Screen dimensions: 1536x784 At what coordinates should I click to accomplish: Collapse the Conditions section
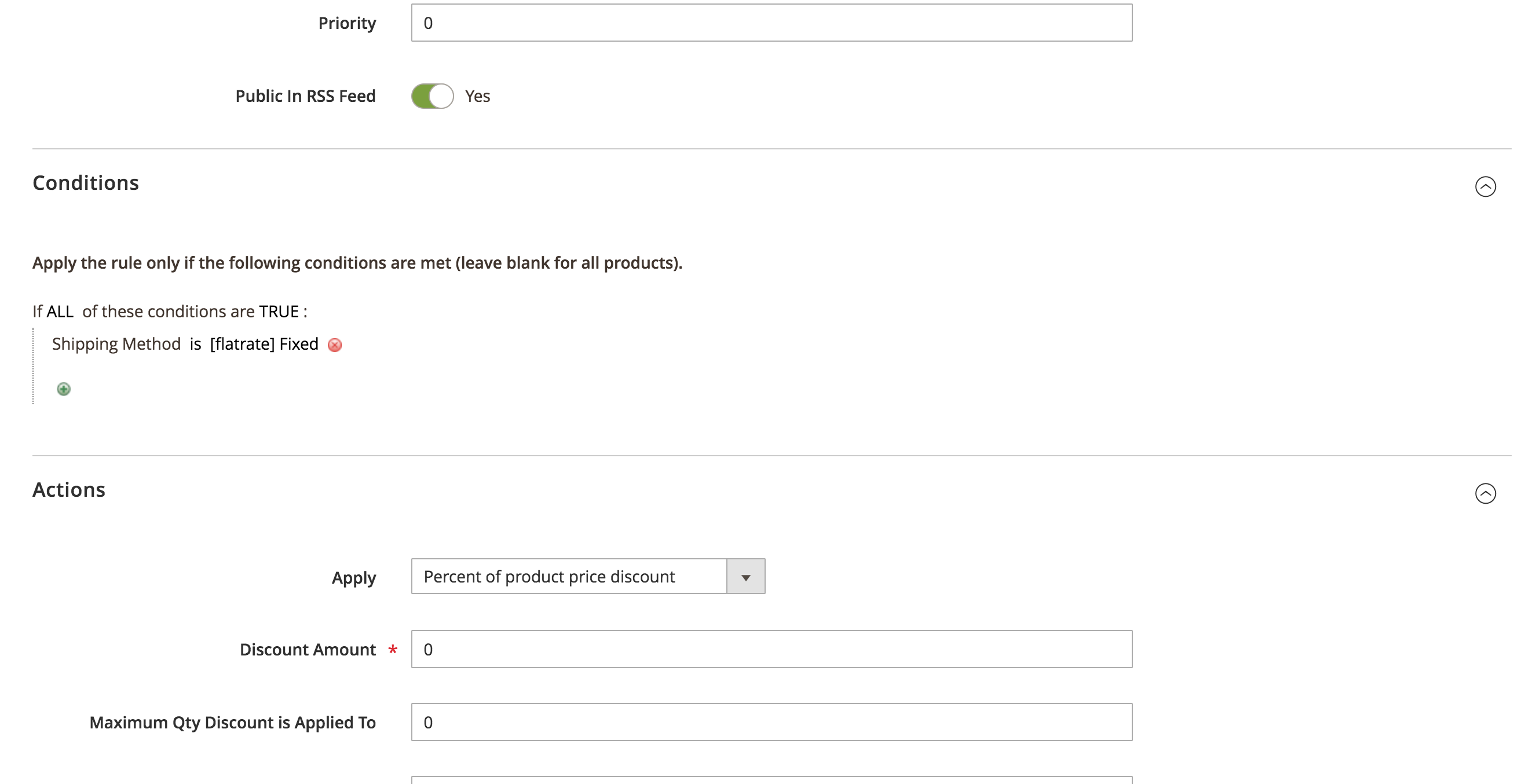[x=1485, y=186]
